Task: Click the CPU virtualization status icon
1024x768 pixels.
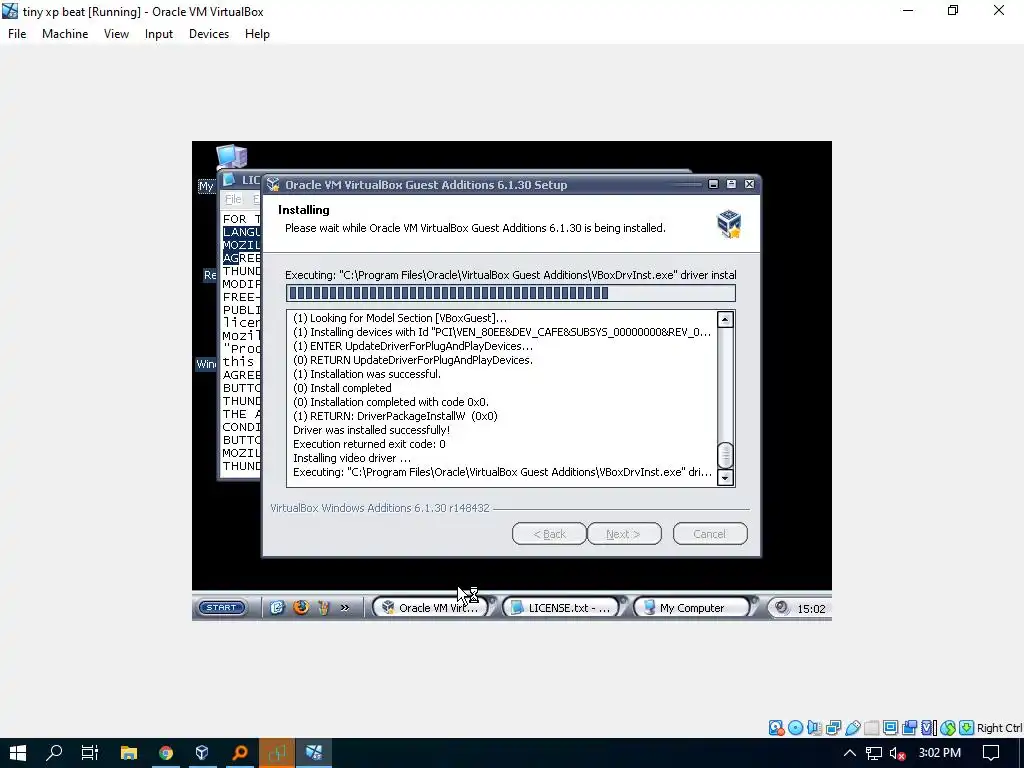Action: click(928, 728)
